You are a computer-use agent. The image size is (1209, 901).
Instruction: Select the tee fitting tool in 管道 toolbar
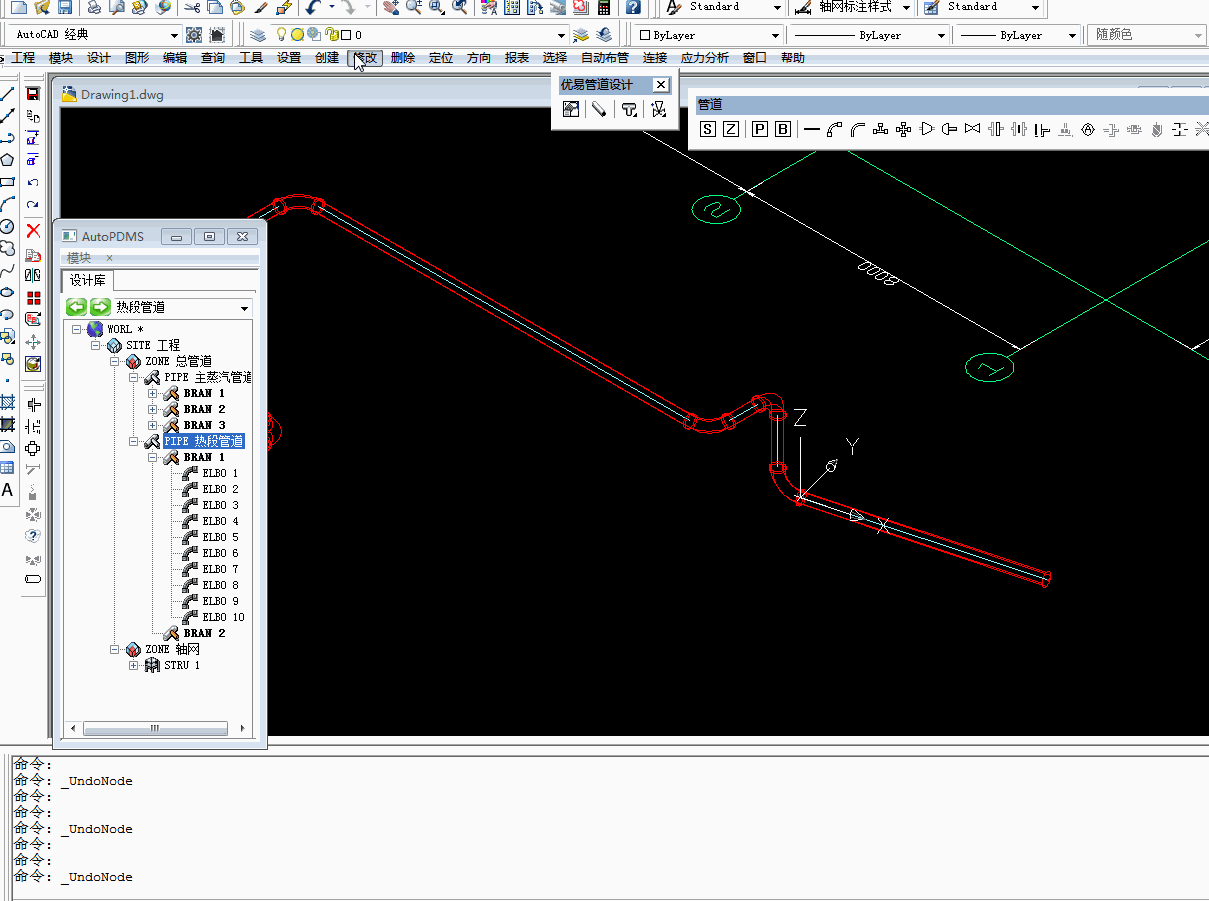880,129
